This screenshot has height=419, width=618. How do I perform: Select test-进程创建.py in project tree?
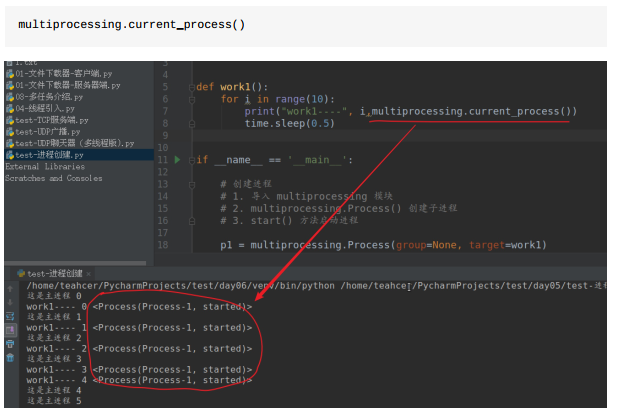(x=79, y=155)
